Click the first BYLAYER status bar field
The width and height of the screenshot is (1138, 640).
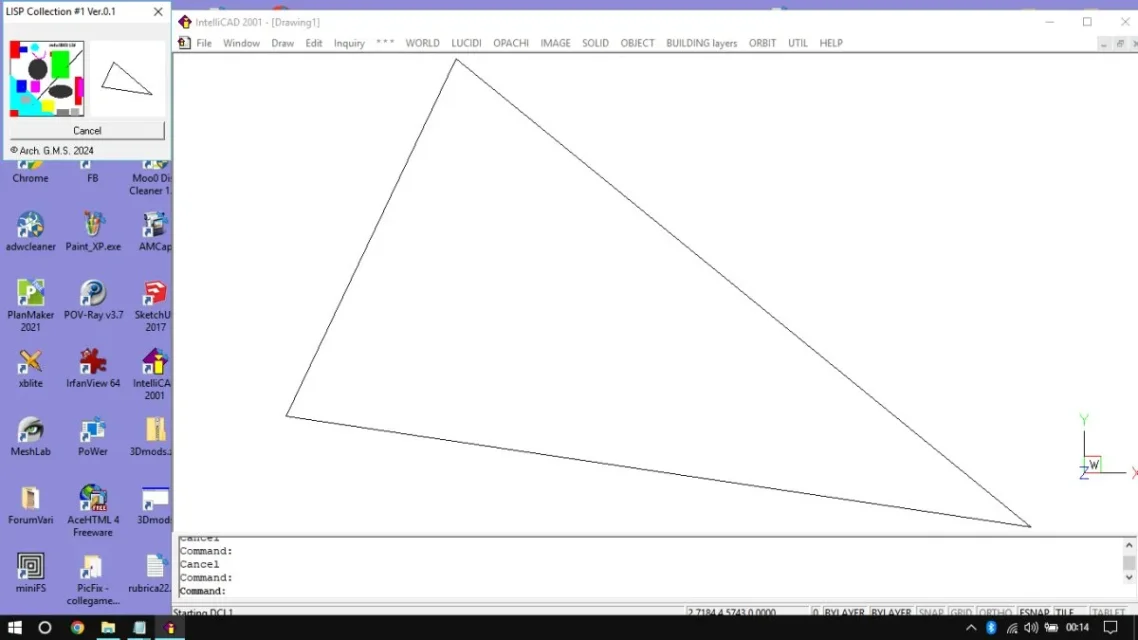pos(844,612)
